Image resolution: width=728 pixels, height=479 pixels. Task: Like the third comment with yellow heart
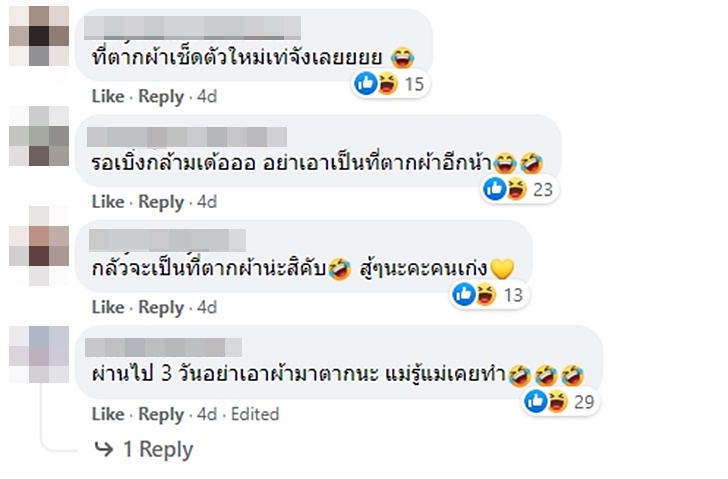pyautogui.click(x=108, y=308)
